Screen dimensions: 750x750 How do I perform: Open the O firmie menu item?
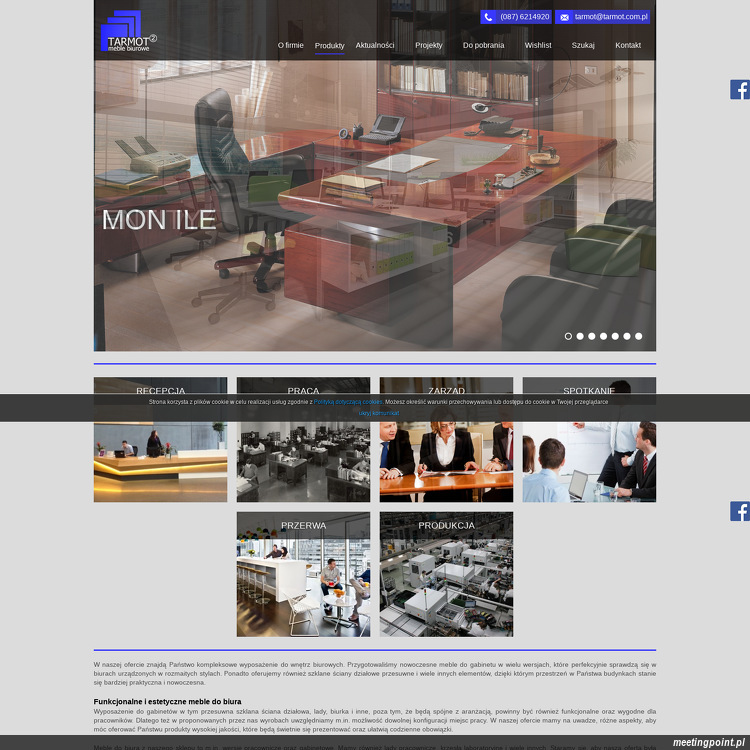[290, 45]
